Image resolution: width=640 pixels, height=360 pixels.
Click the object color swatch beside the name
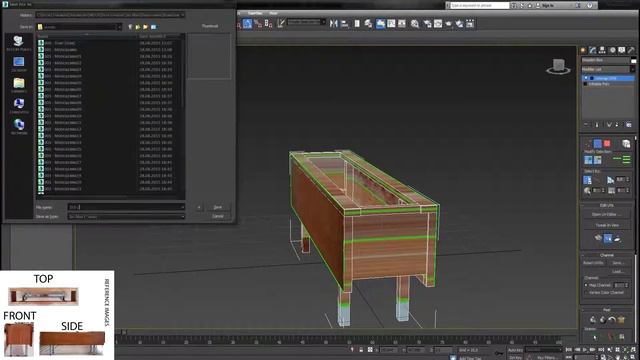[x=633, y=60]
